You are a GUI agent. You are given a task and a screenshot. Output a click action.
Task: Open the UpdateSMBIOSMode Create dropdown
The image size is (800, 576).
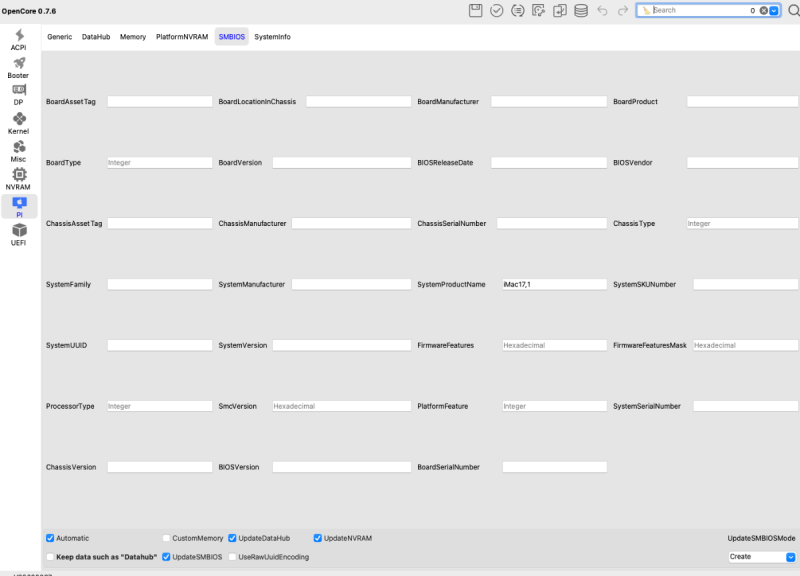coord(762,557)
